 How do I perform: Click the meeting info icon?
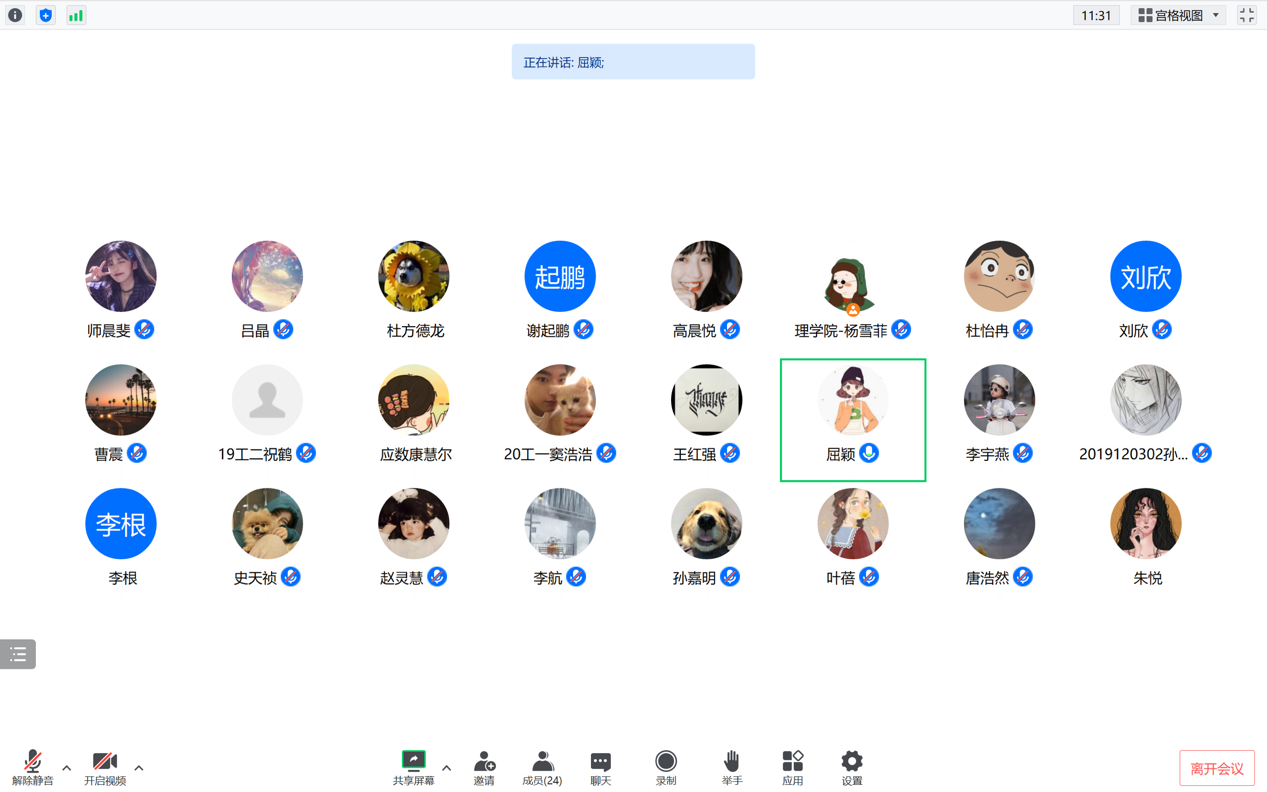15,15
